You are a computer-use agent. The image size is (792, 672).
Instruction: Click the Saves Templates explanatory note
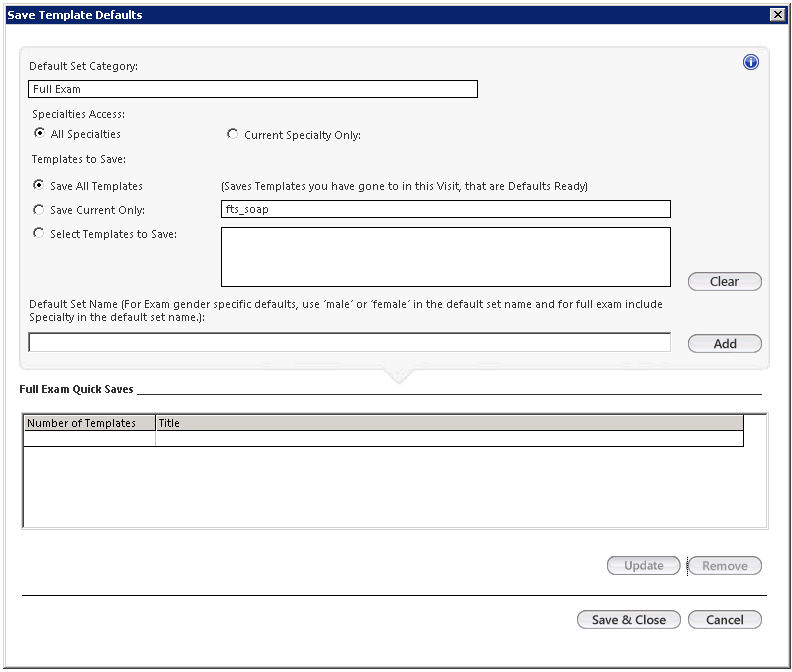[x=405, y=186]
